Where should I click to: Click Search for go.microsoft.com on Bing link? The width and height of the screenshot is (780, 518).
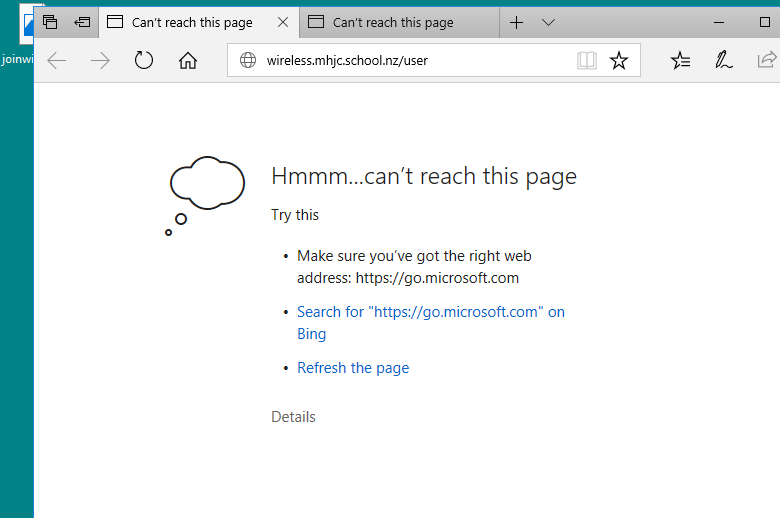click(x=431, y=322)
